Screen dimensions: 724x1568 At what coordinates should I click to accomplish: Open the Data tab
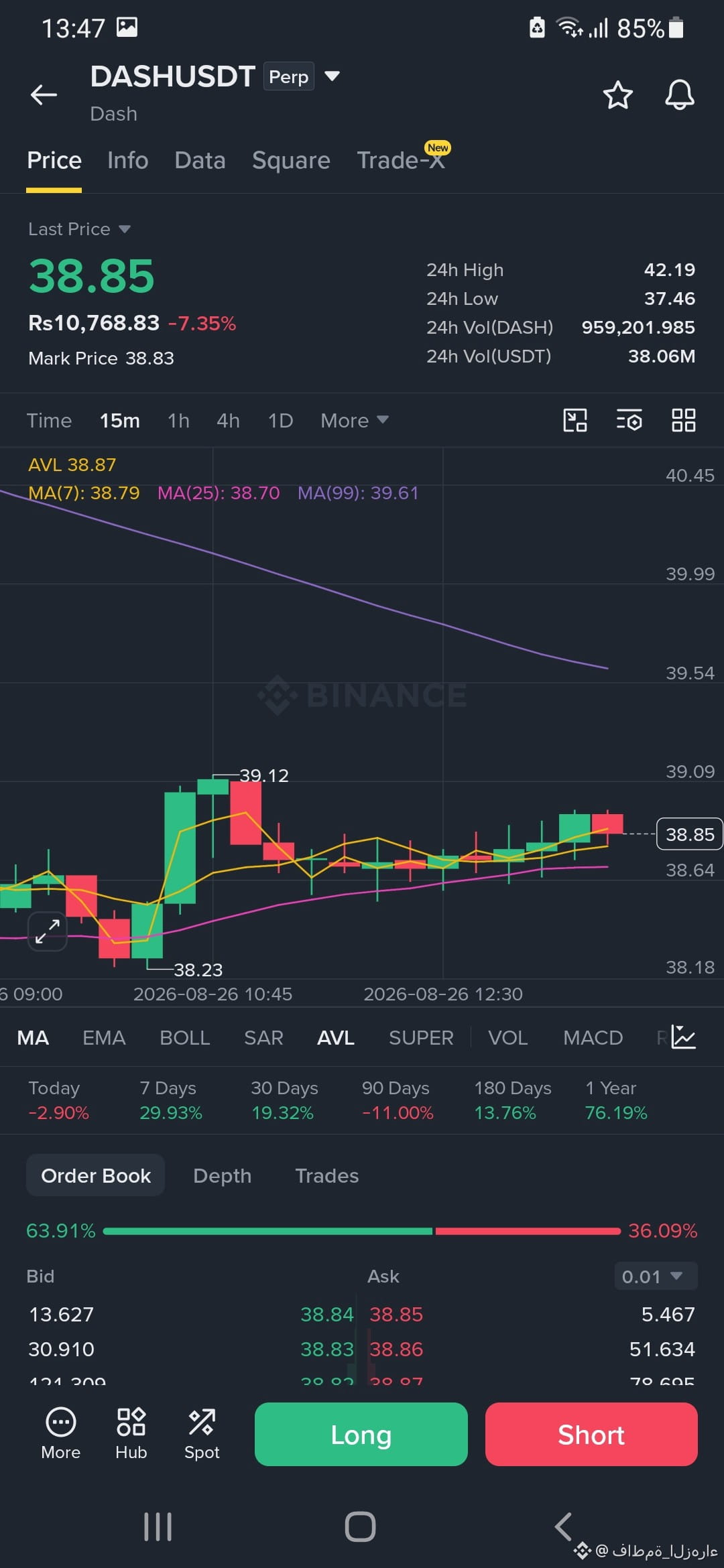coord(200,161)
